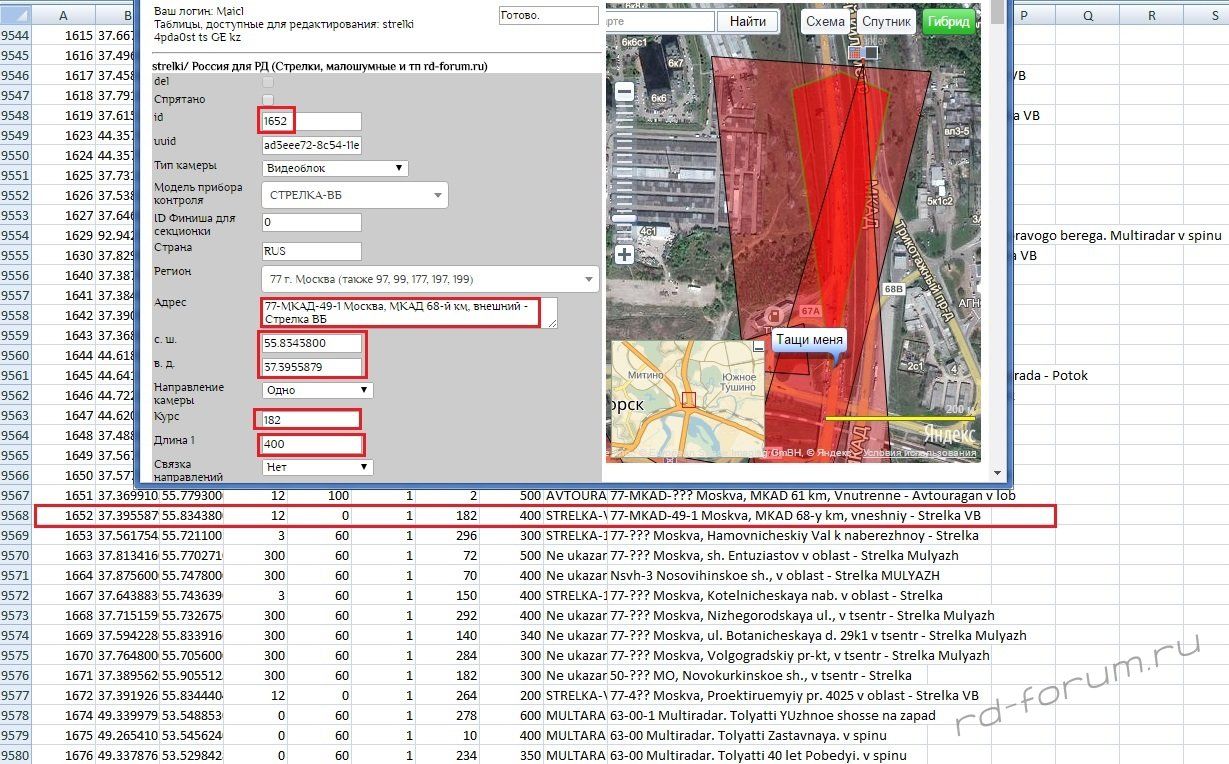Click the camera marker icon on map
The width and height of the screenshot is (1229, 764).
(864, 52)
